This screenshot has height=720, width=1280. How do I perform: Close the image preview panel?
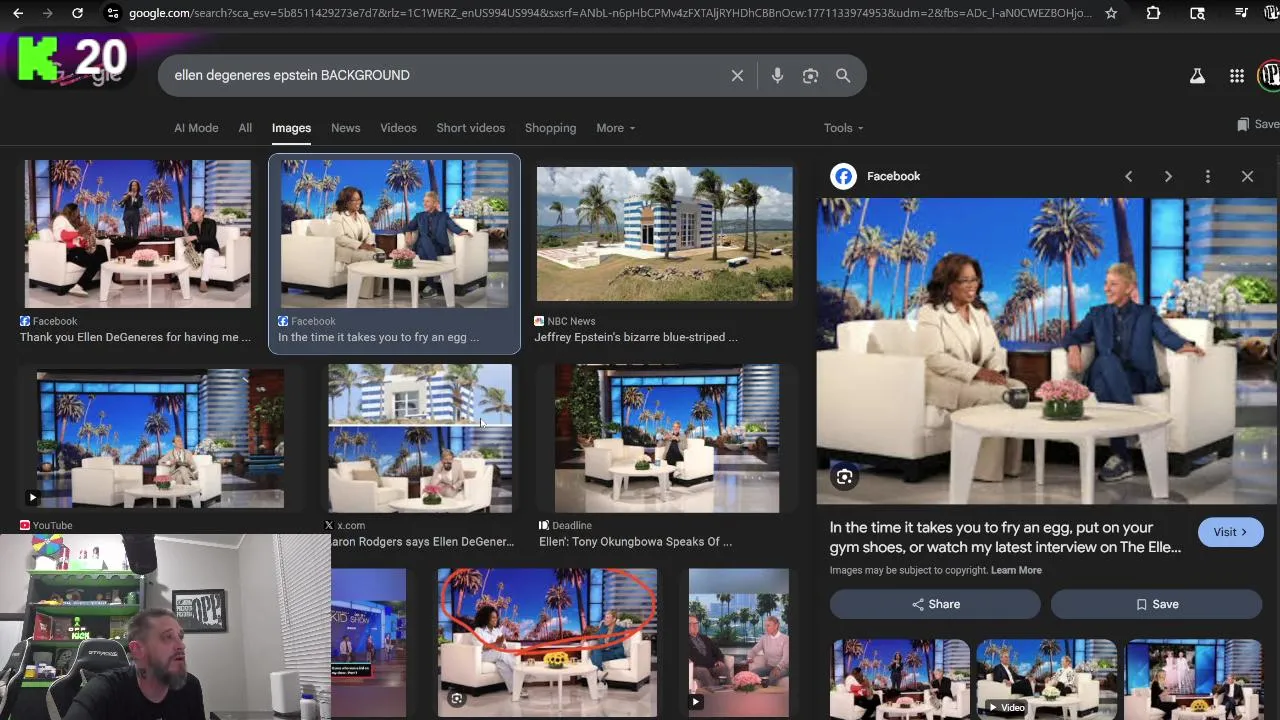coord(1247,176)
